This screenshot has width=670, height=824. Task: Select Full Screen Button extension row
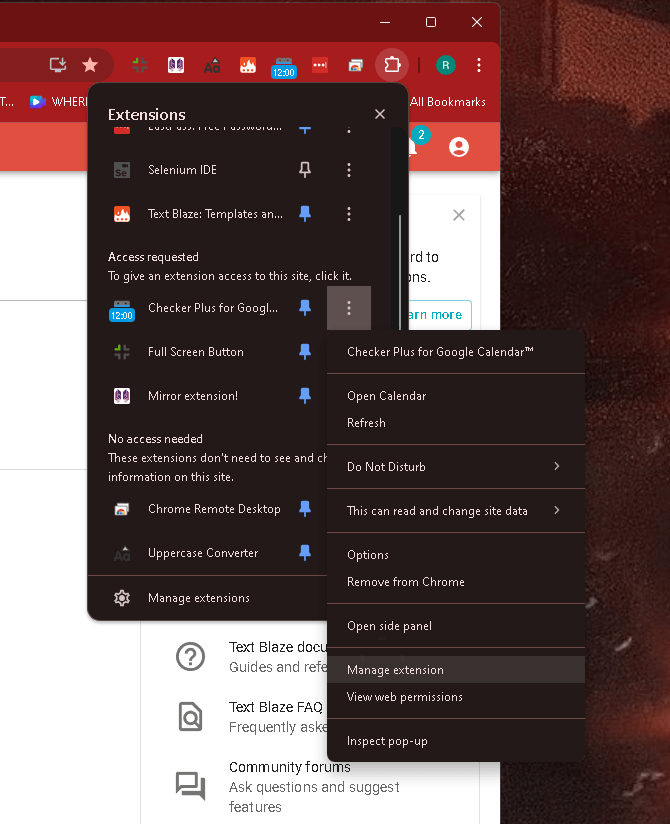click(x=195, y=352)
